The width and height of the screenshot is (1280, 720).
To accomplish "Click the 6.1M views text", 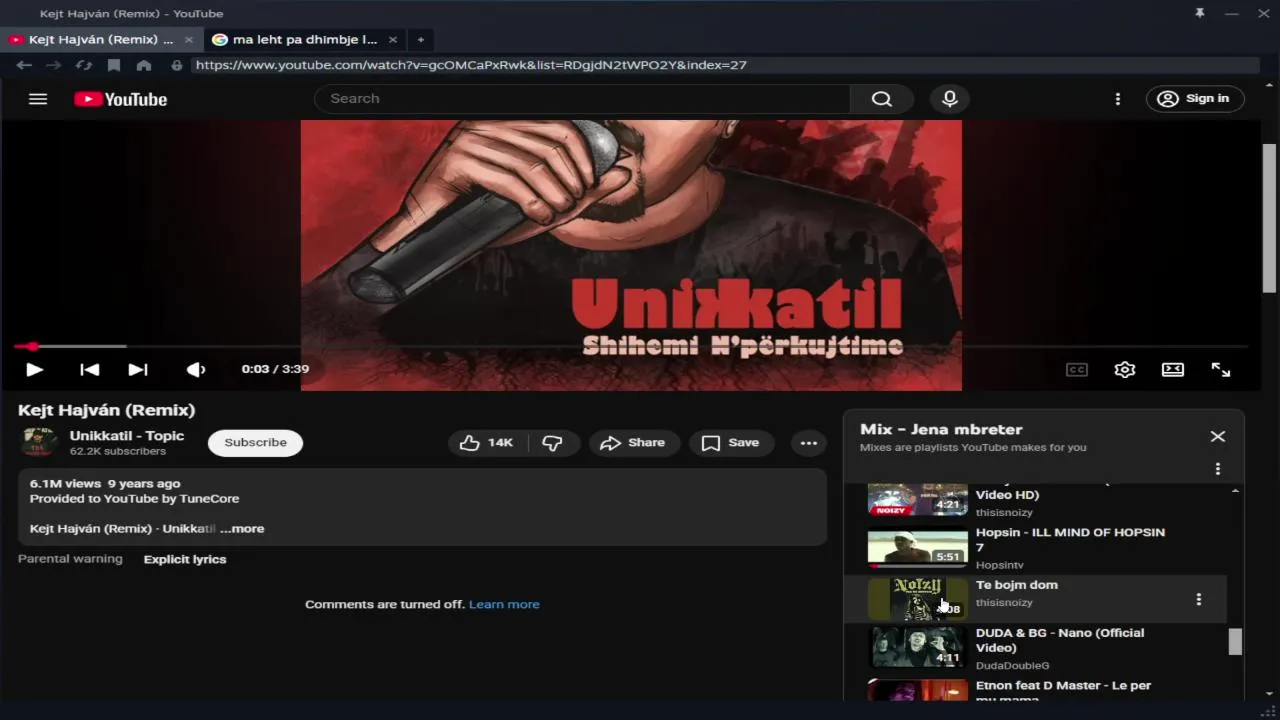I will click(65, 483).
